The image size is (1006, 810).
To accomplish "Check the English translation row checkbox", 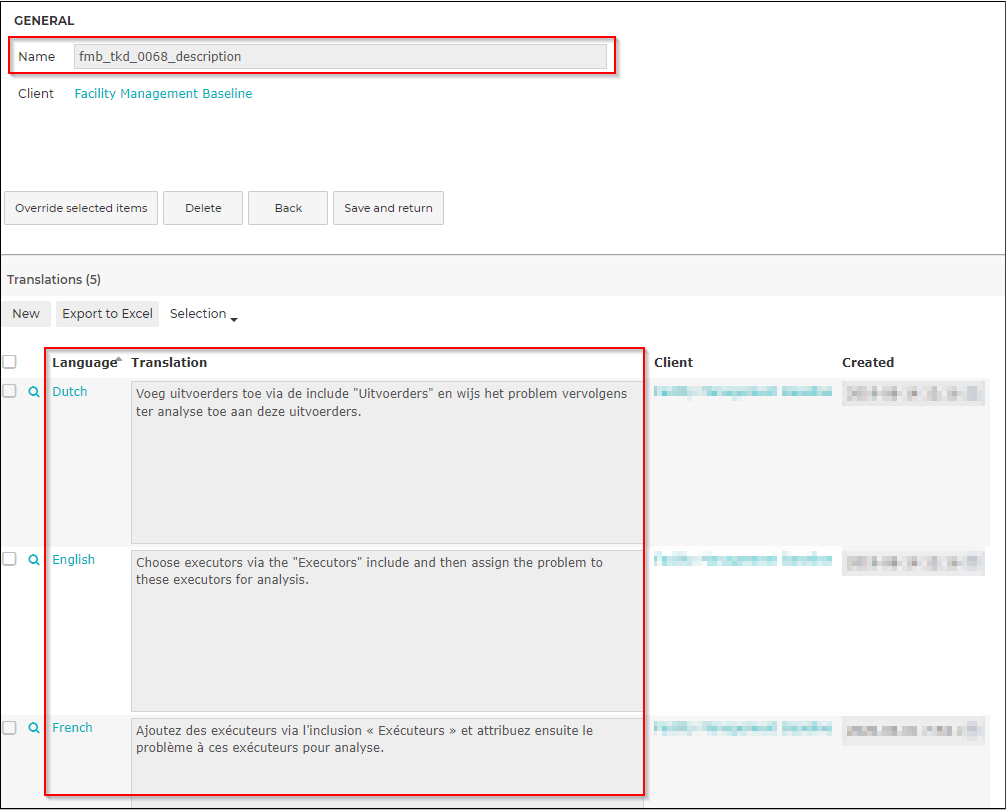I will [10, 559].
